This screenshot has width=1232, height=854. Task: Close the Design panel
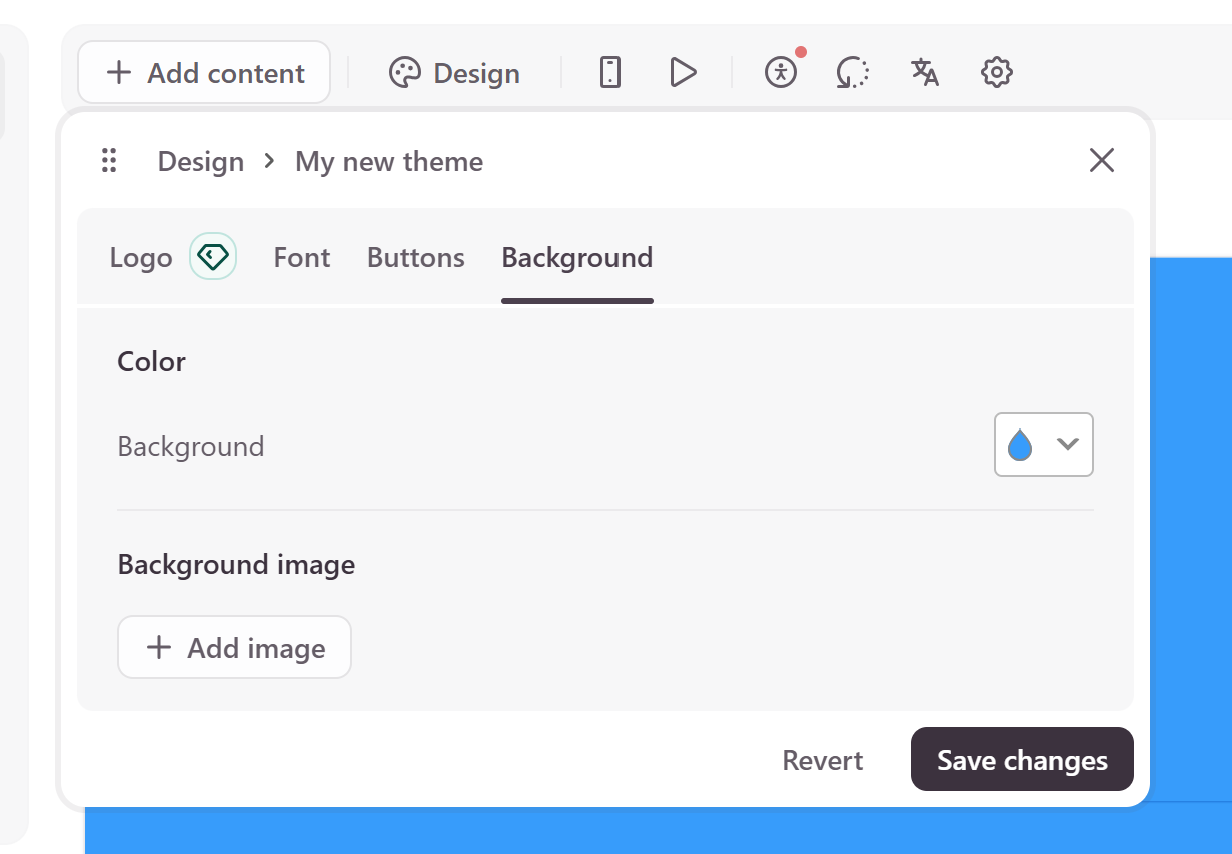1102,160
